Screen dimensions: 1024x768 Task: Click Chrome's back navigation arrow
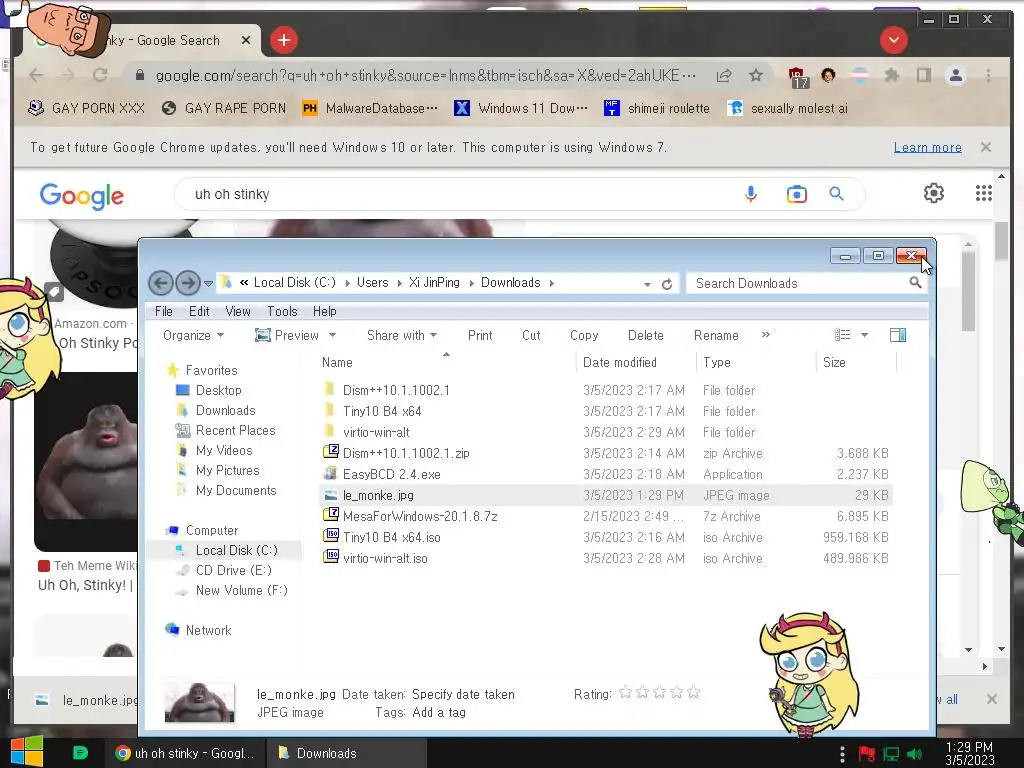(37, 75)
